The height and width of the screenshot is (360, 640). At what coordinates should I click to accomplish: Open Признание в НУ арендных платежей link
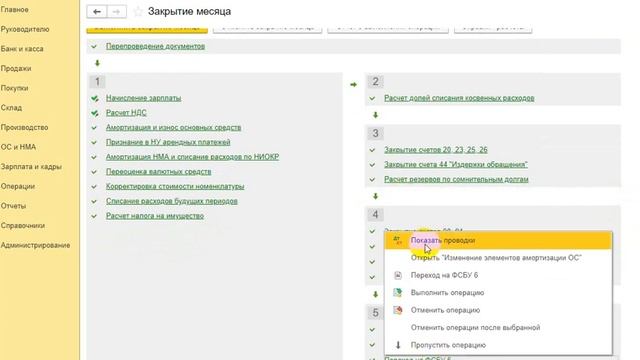point(168,142)
